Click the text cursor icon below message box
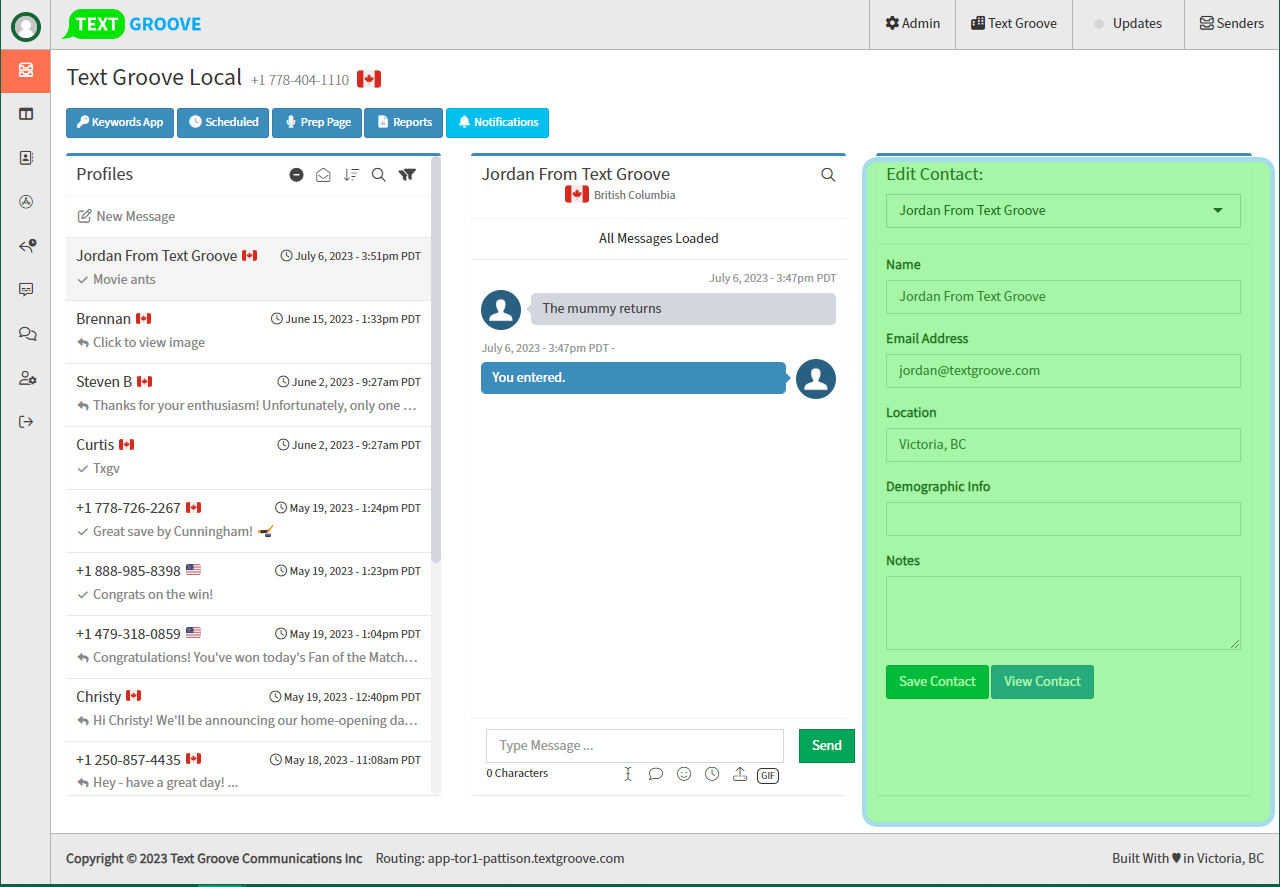Viewport: 1280px width, 887px height. [628, 774]
